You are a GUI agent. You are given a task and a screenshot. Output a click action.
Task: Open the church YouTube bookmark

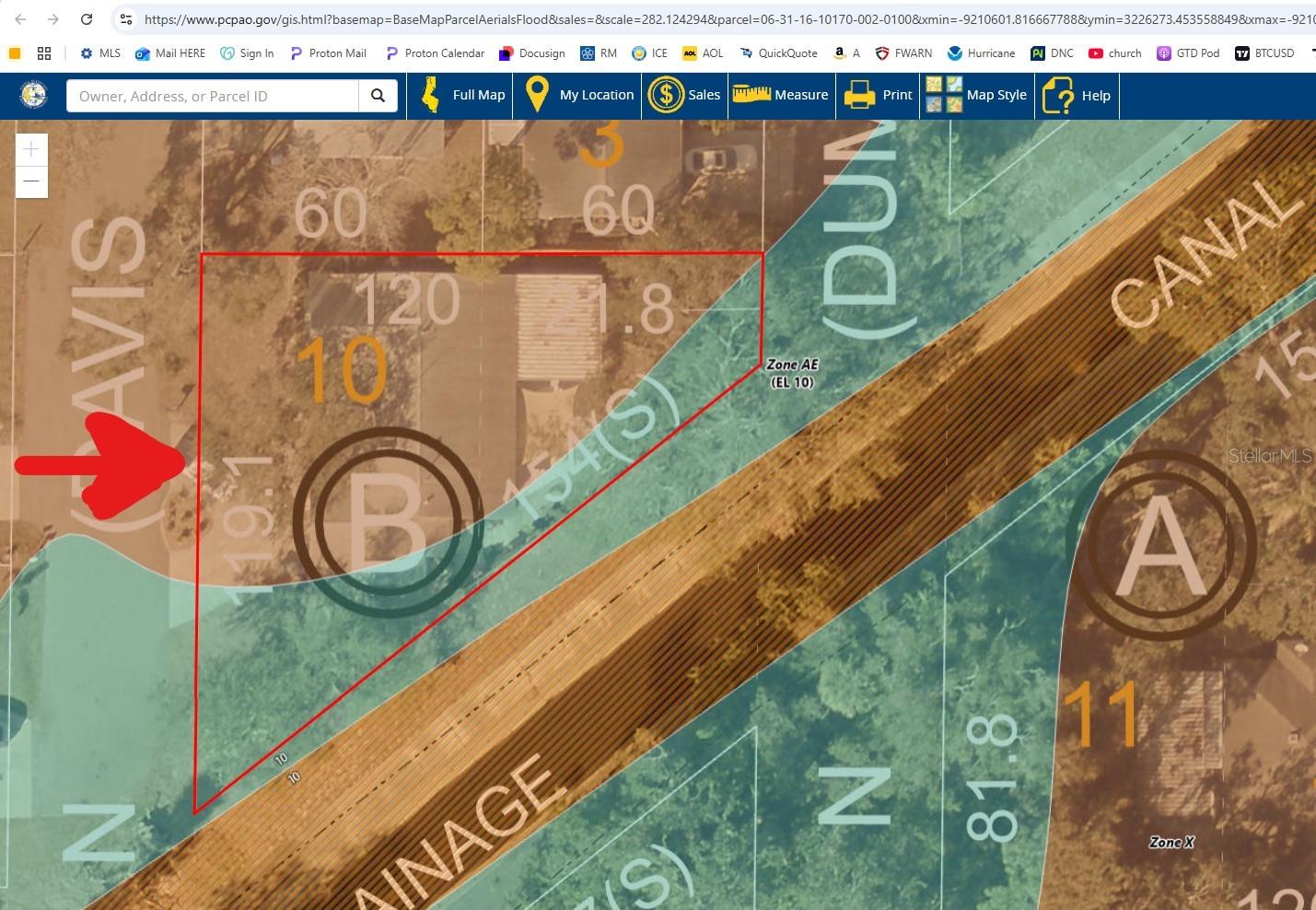pos(1114,52)
